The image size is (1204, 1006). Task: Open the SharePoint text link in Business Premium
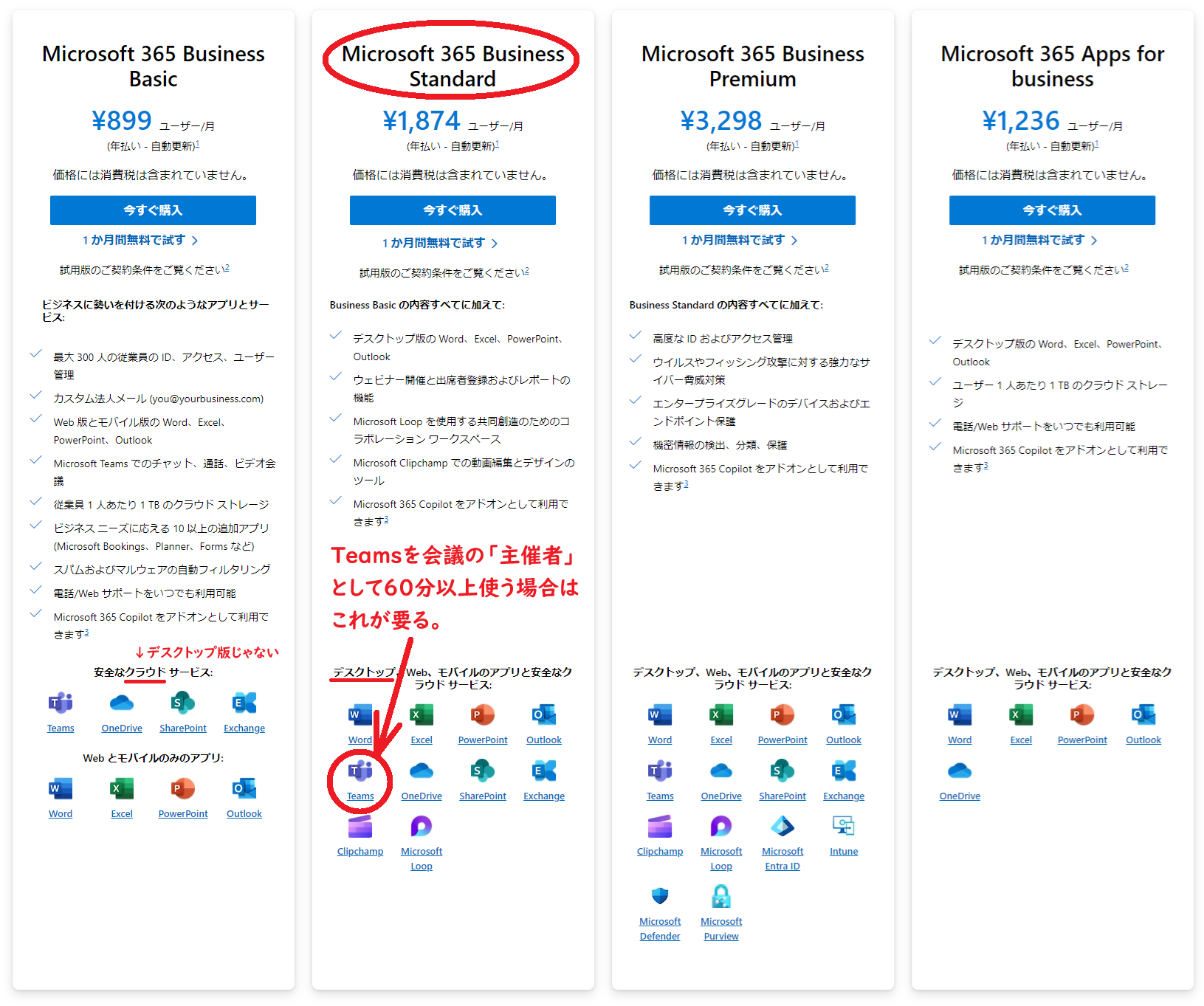[782, 796]
